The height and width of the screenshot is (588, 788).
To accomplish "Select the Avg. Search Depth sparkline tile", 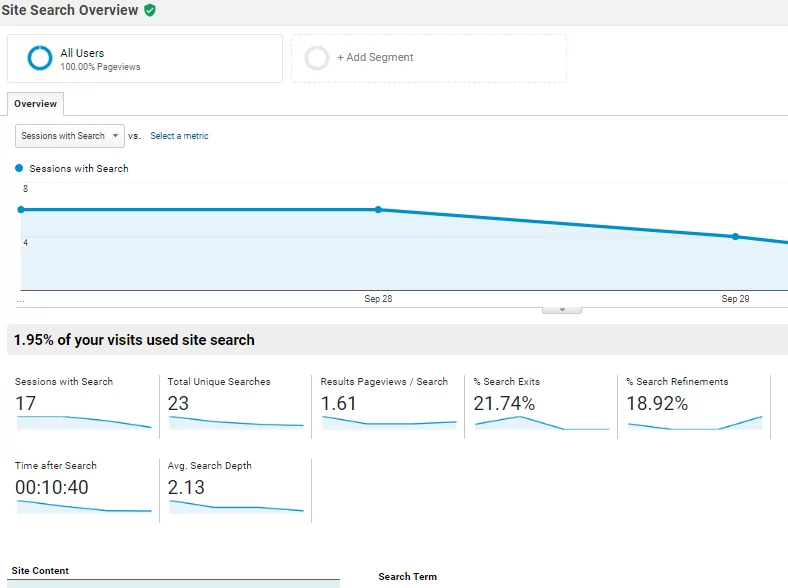I will pyautogui.click(x=236, y=490).
